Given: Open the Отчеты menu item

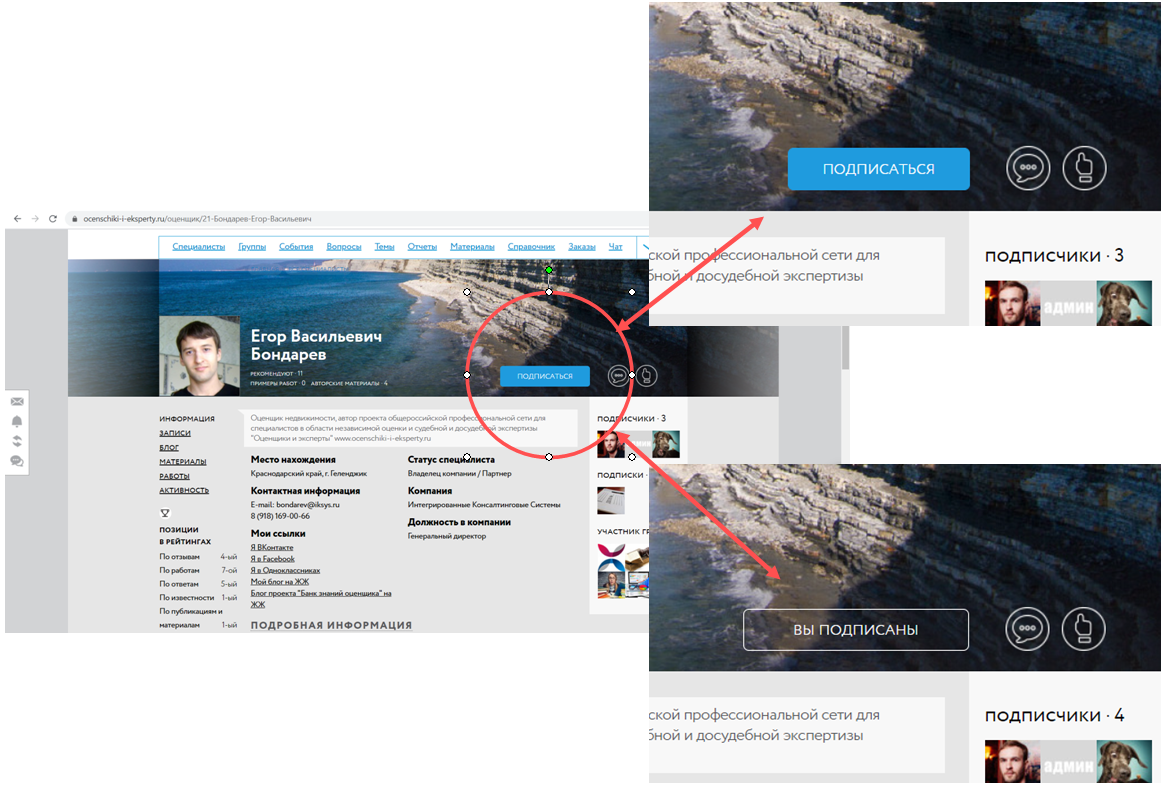Looking at the screenshot, I should click(x=422, y=246).
